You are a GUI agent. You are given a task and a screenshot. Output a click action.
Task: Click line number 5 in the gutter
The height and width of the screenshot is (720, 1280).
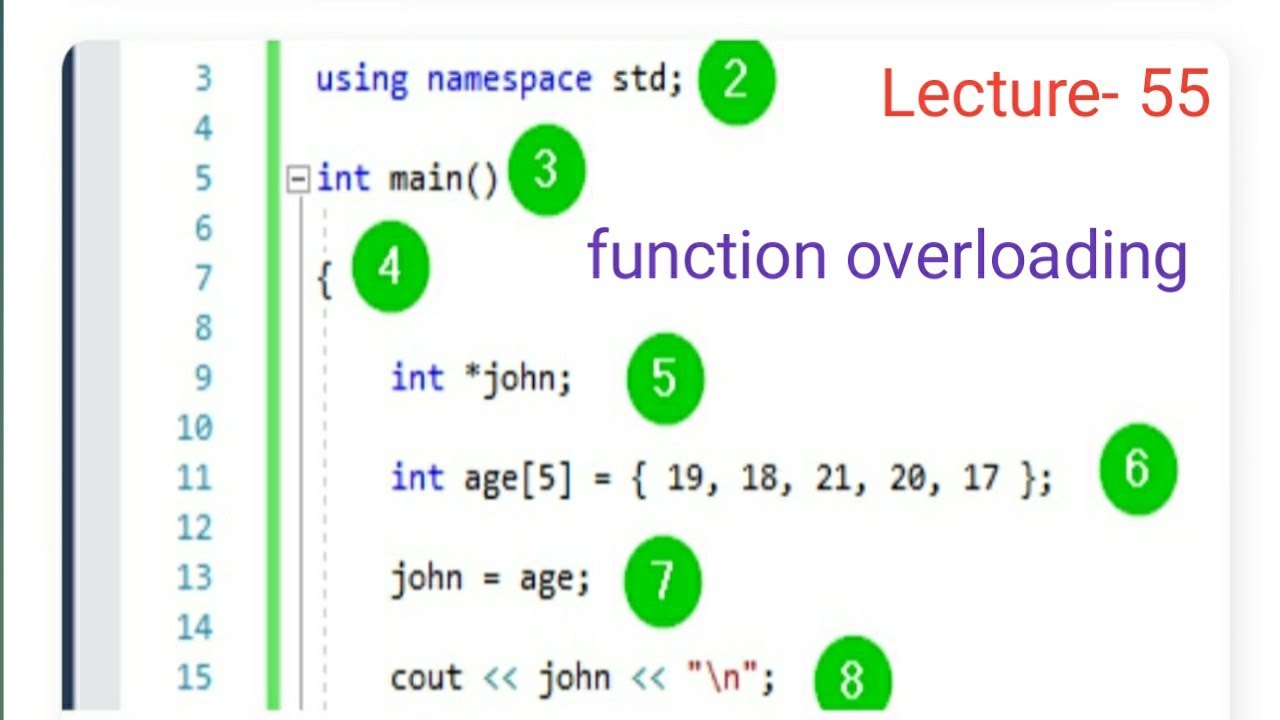203,179
